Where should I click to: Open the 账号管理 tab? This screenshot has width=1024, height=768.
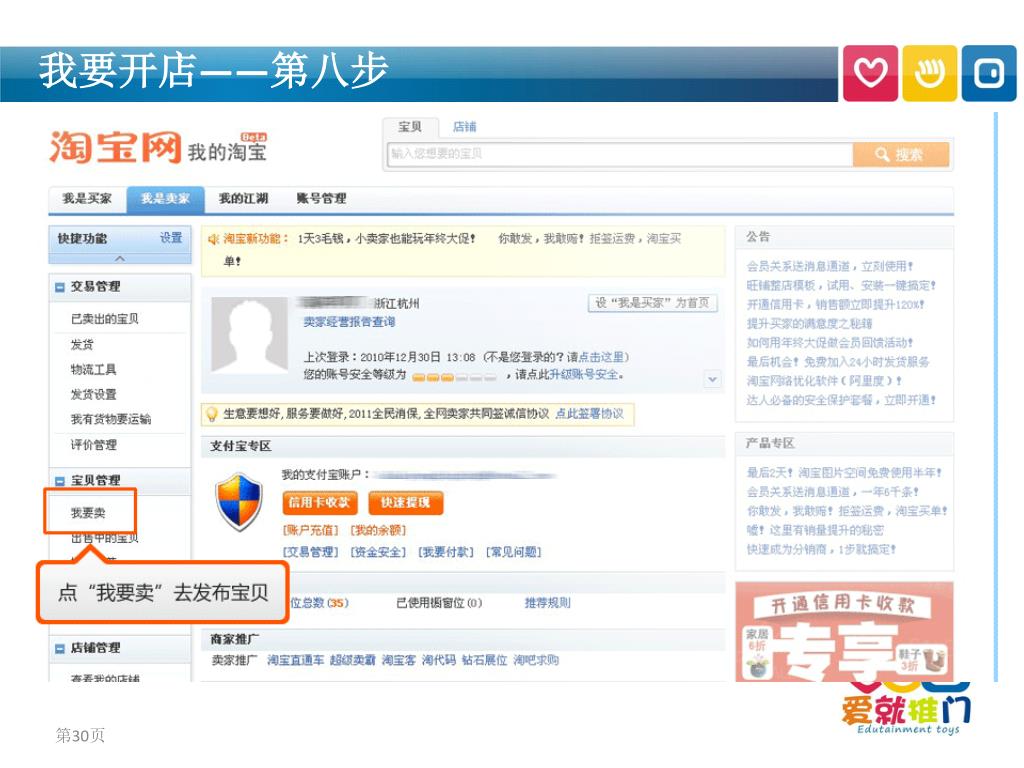click(321, 199)
